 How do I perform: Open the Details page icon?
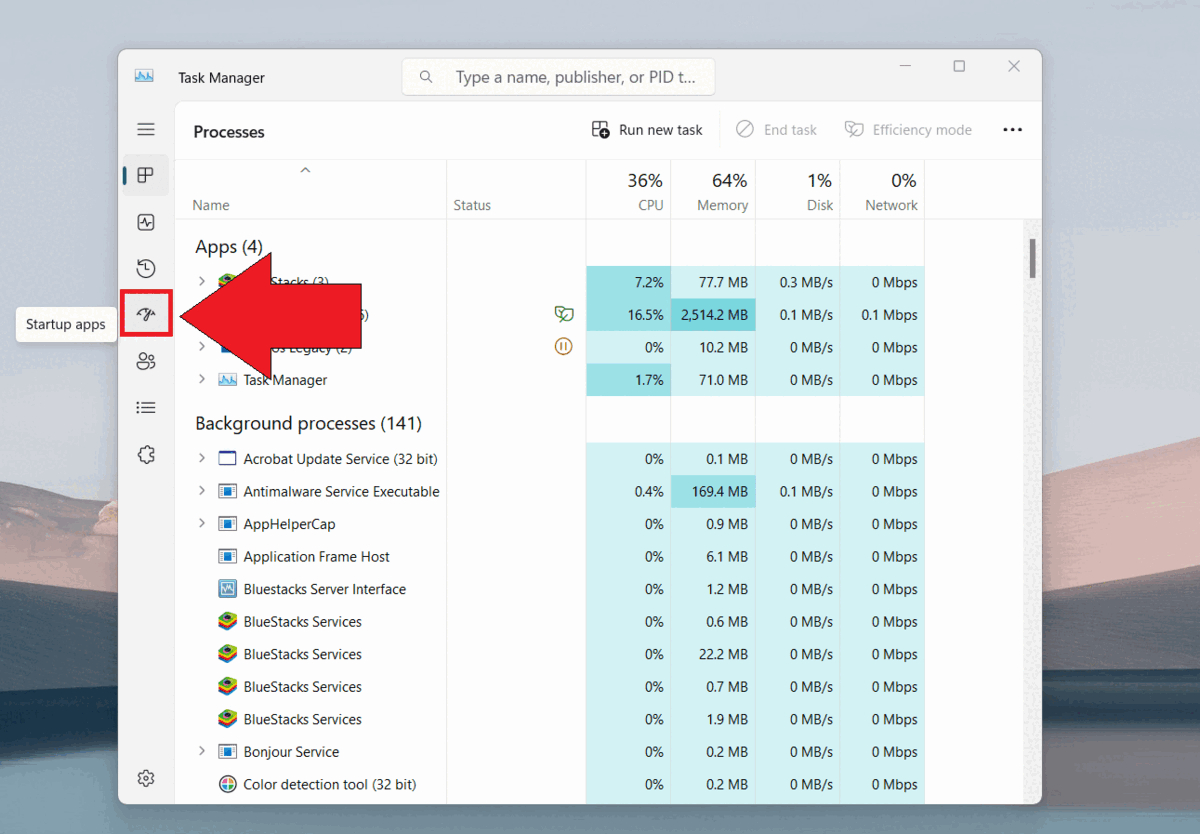point(146,407)
